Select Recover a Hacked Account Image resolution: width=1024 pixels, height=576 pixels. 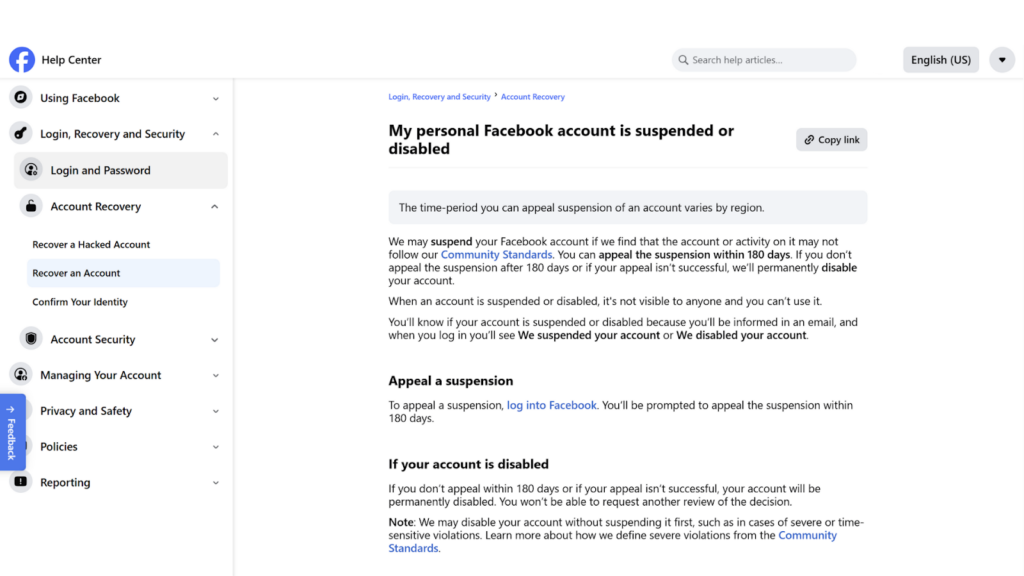click(91, 245)
